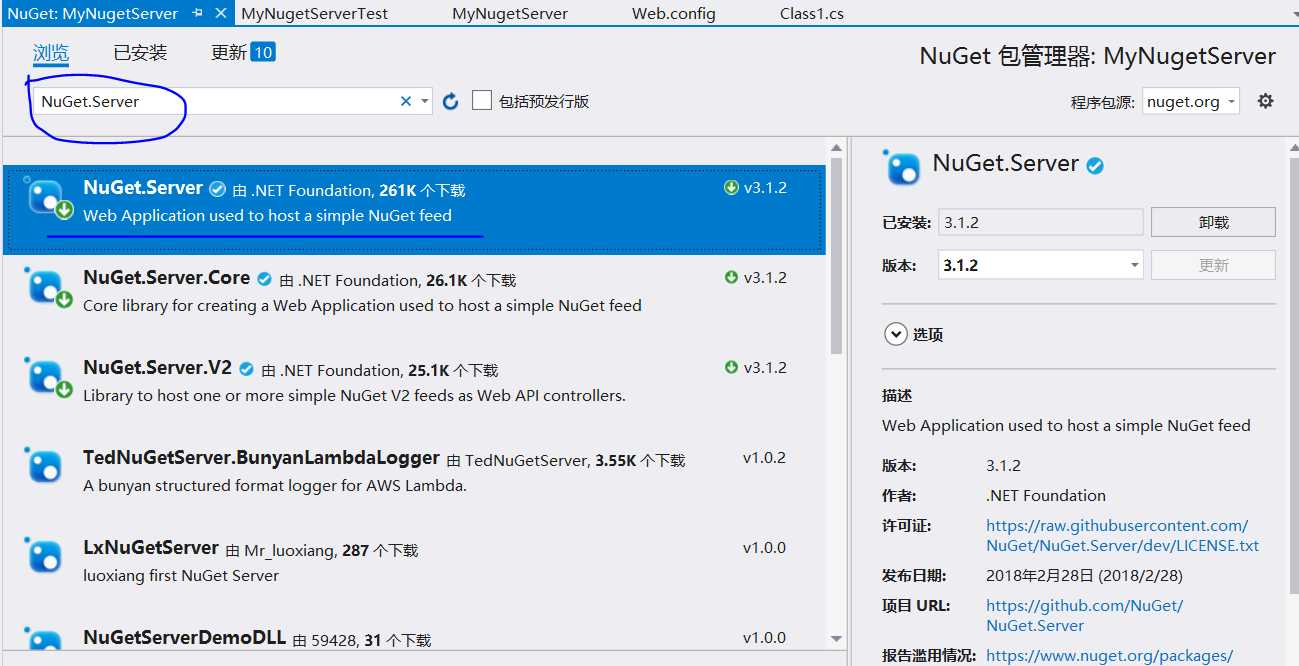Click 'A bunyan structured format logger' description

[275, 485]
